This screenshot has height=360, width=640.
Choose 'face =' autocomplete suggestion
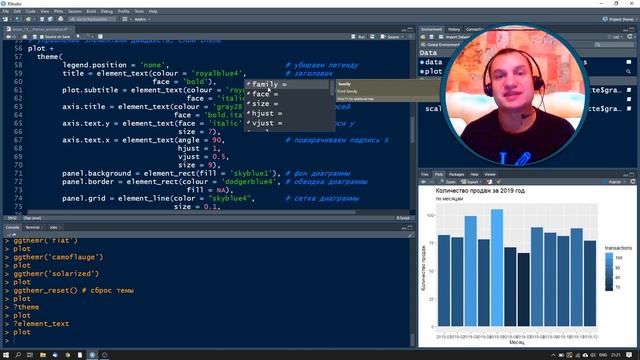[x=288, y=94]
